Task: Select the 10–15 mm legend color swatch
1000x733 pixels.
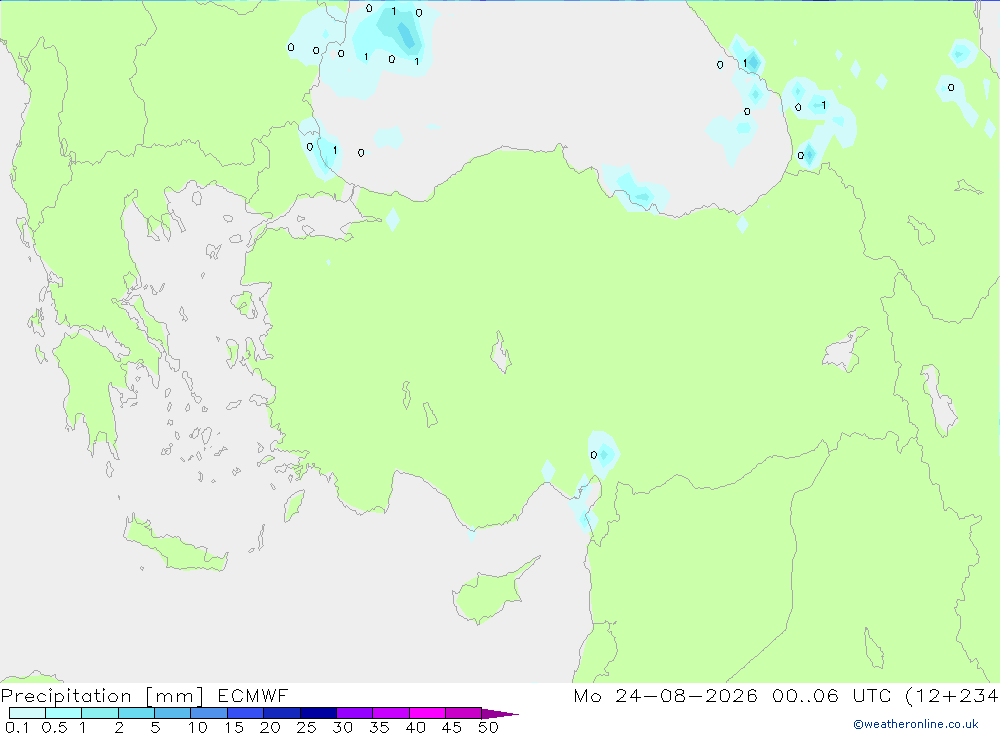Action: pyautogui.click(x=209, y=713)
